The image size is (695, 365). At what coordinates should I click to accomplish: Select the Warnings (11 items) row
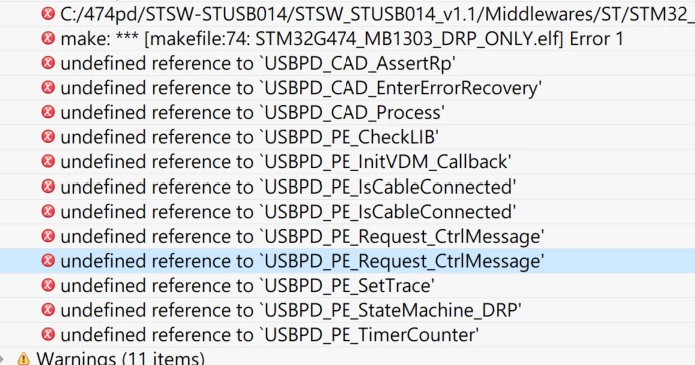pos(348,357)
